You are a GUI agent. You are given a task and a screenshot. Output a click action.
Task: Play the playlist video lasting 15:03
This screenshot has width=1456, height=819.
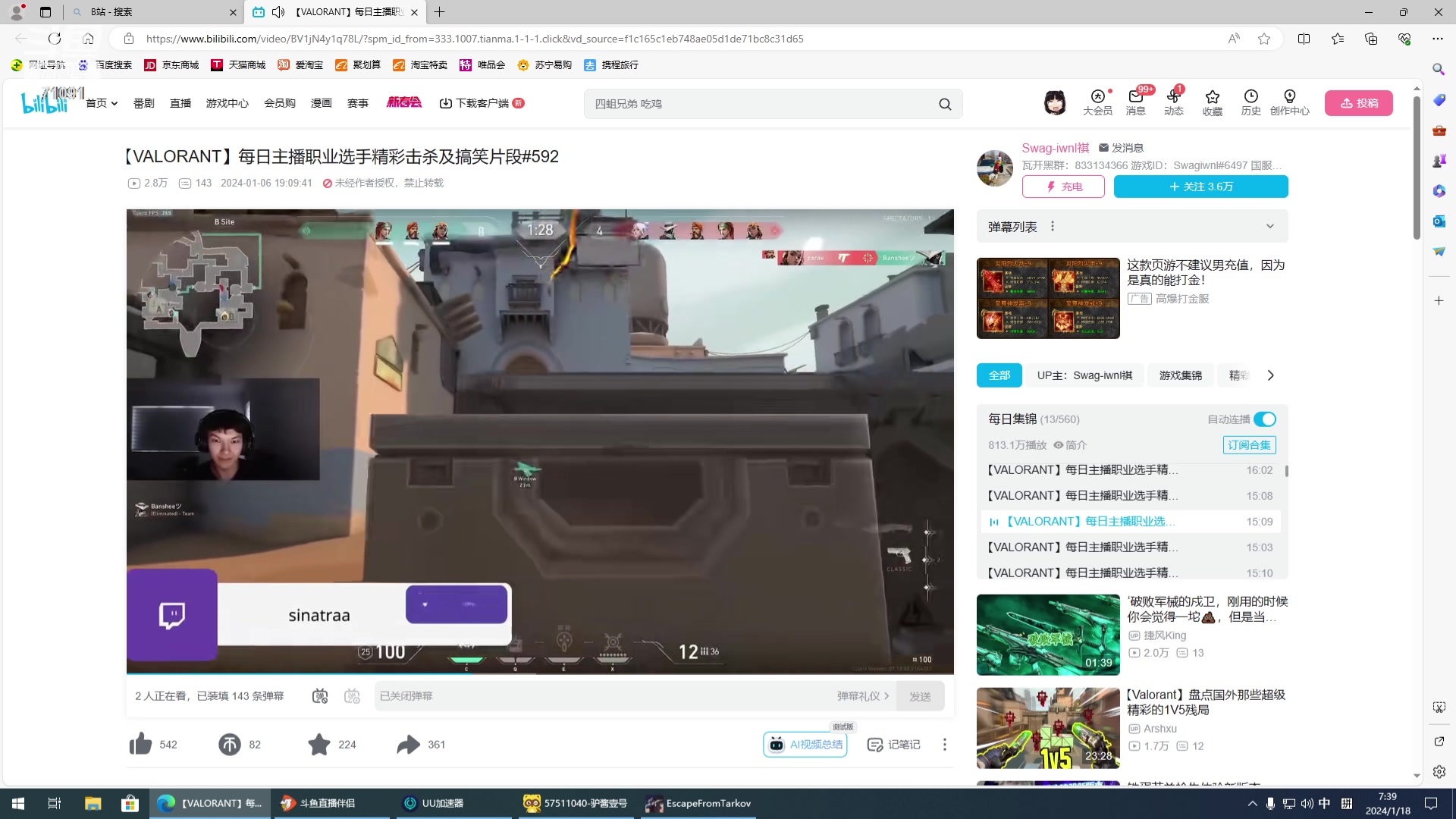point(1131,548)
